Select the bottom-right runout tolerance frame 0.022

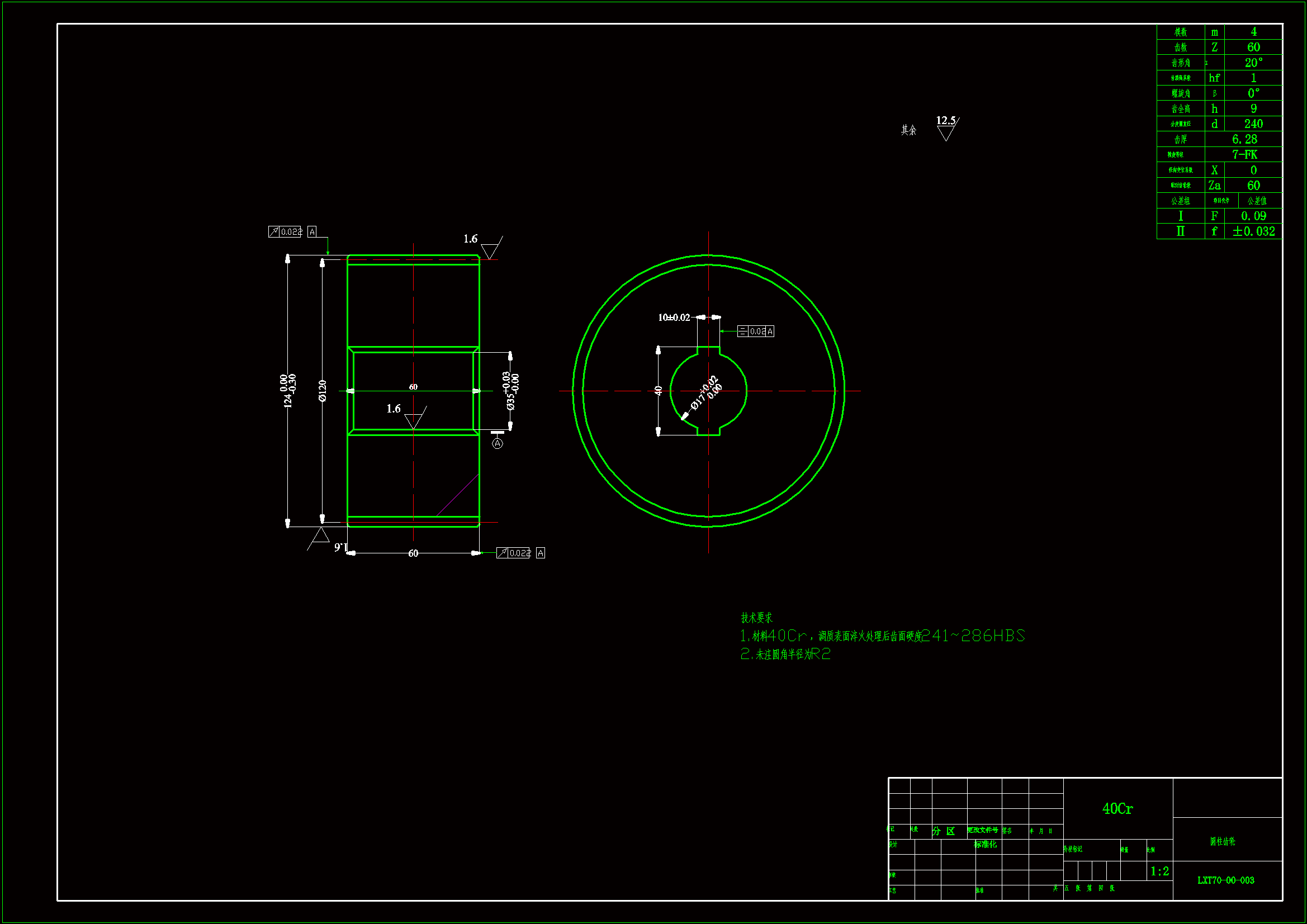[x=513, y=553]
